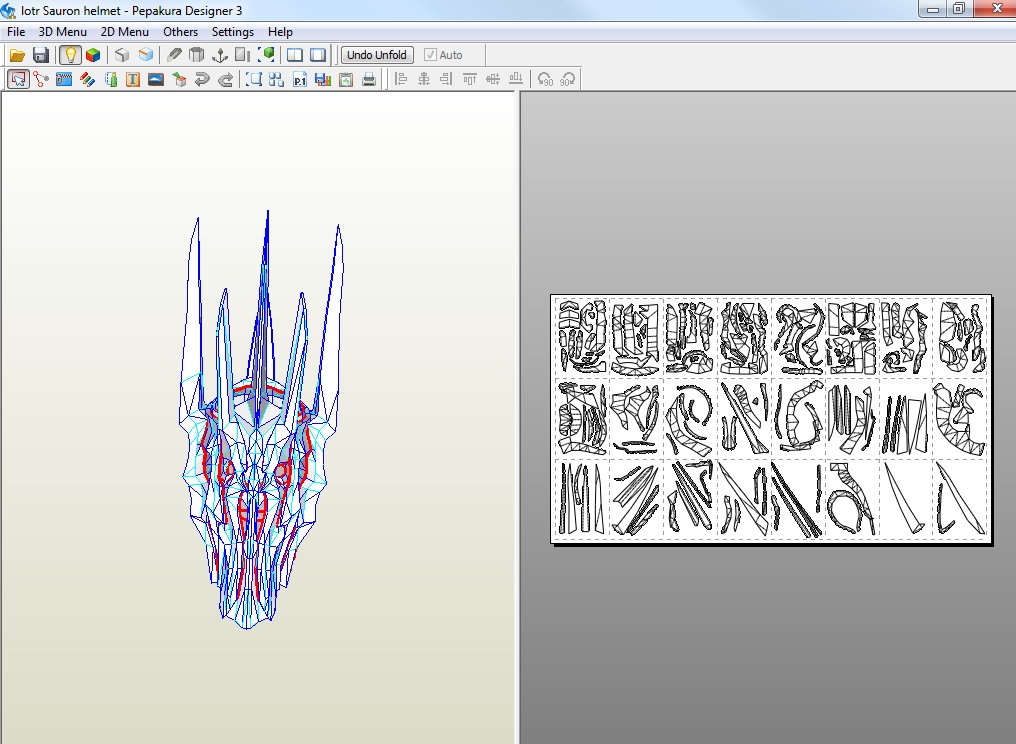Rotate counterclockwise 90 degrees icon
This screenshot has height=744, width=1016.
point(545,80)
